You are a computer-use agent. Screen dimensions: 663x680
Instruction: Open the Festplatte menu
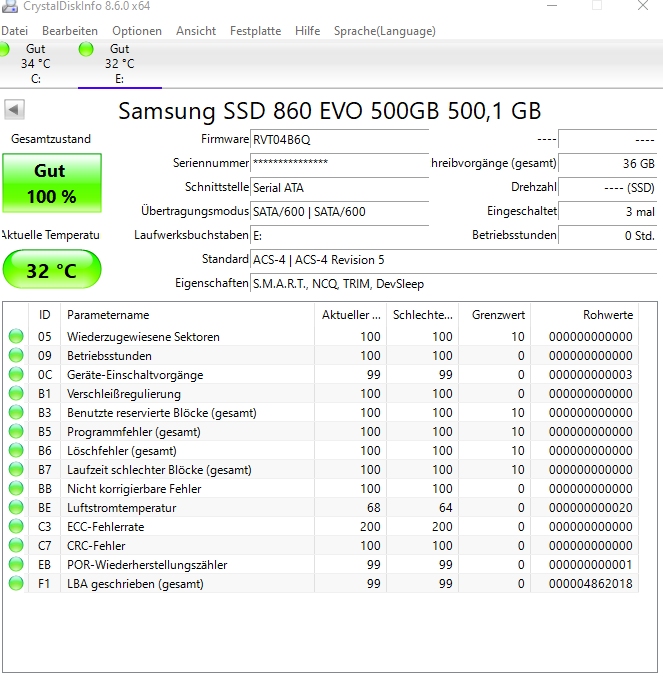point(255,31)
